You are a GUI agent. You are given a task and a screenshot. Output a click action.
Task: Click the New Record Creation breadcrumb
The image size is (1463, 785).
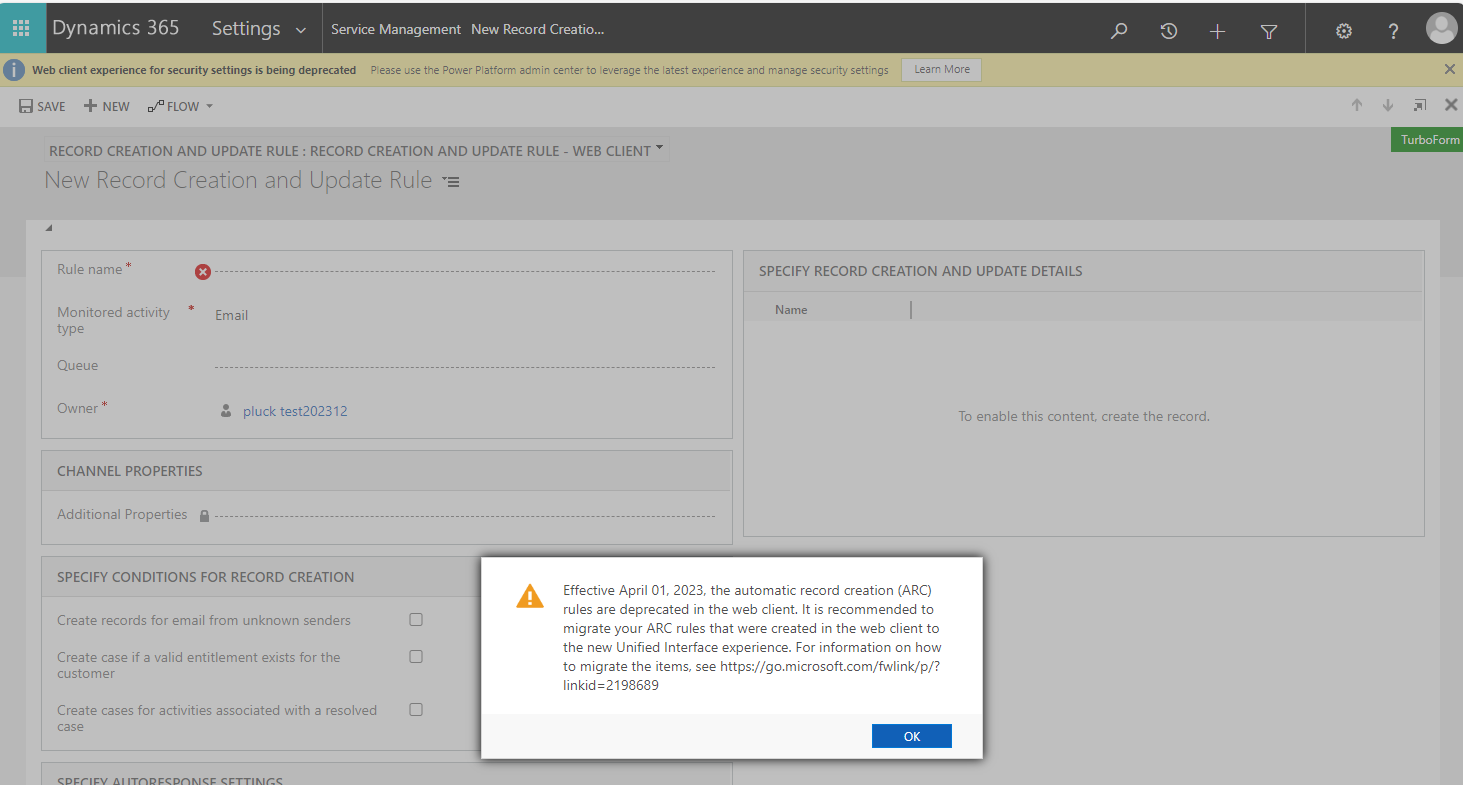(537, 29)
